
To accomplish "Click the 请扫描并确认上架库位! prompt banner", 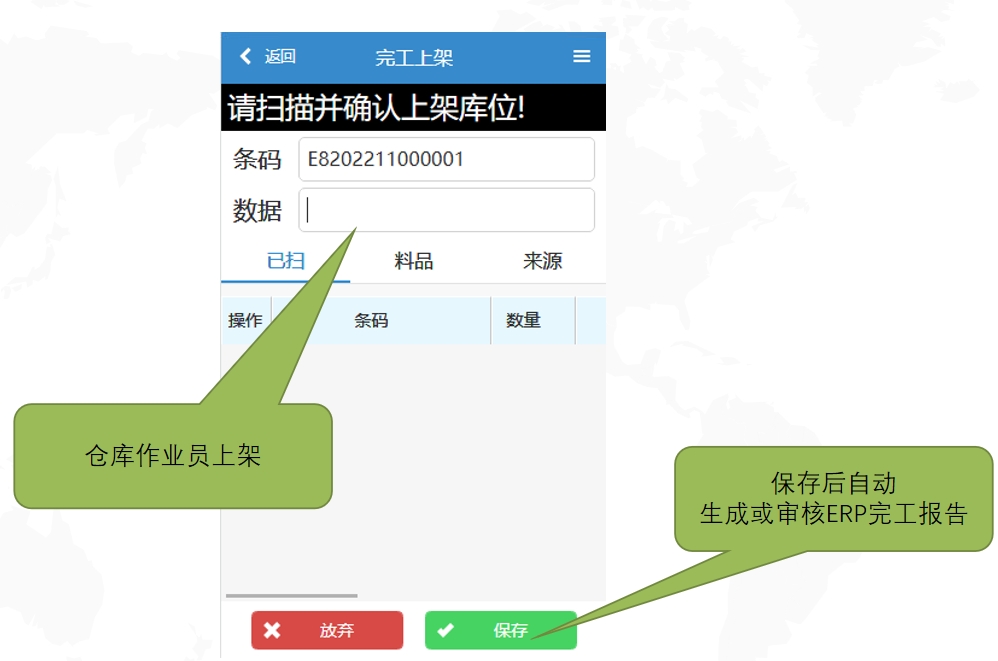I will tap(414, 108).
